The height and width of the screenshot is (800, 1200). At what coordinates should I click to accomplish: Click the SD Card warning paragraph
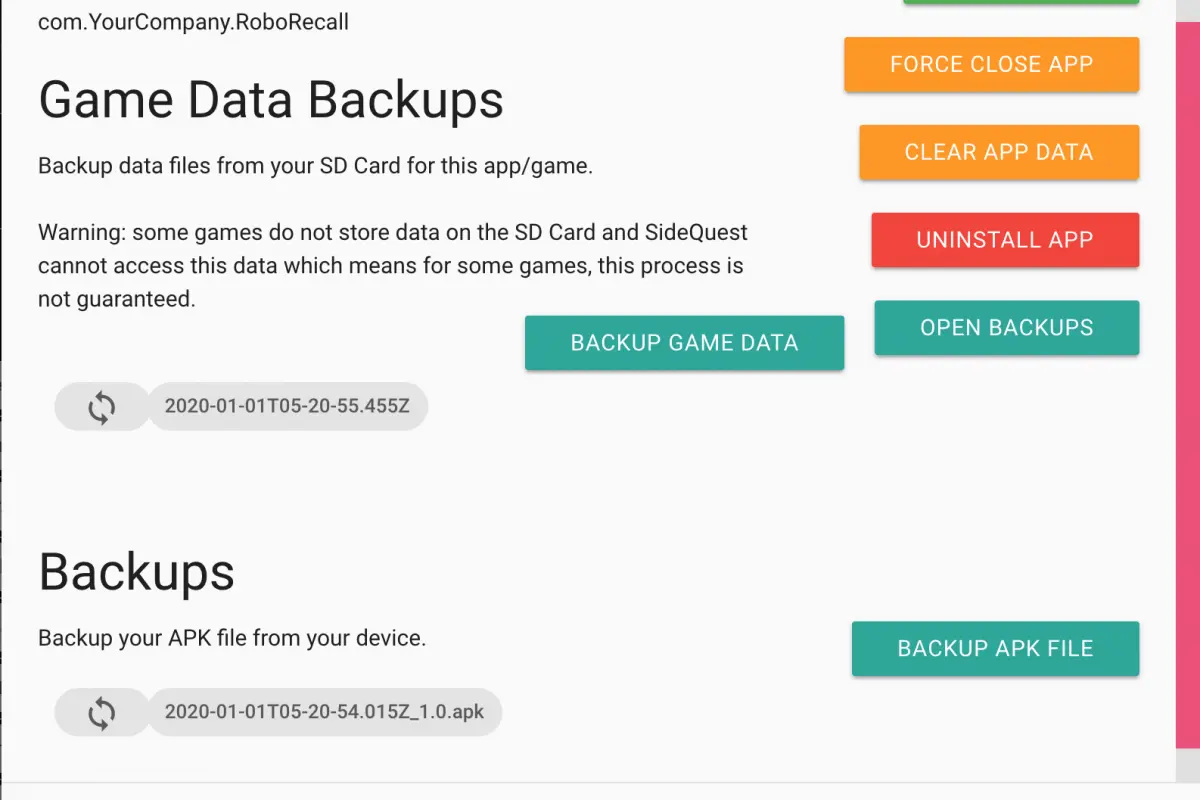[393, 265]
